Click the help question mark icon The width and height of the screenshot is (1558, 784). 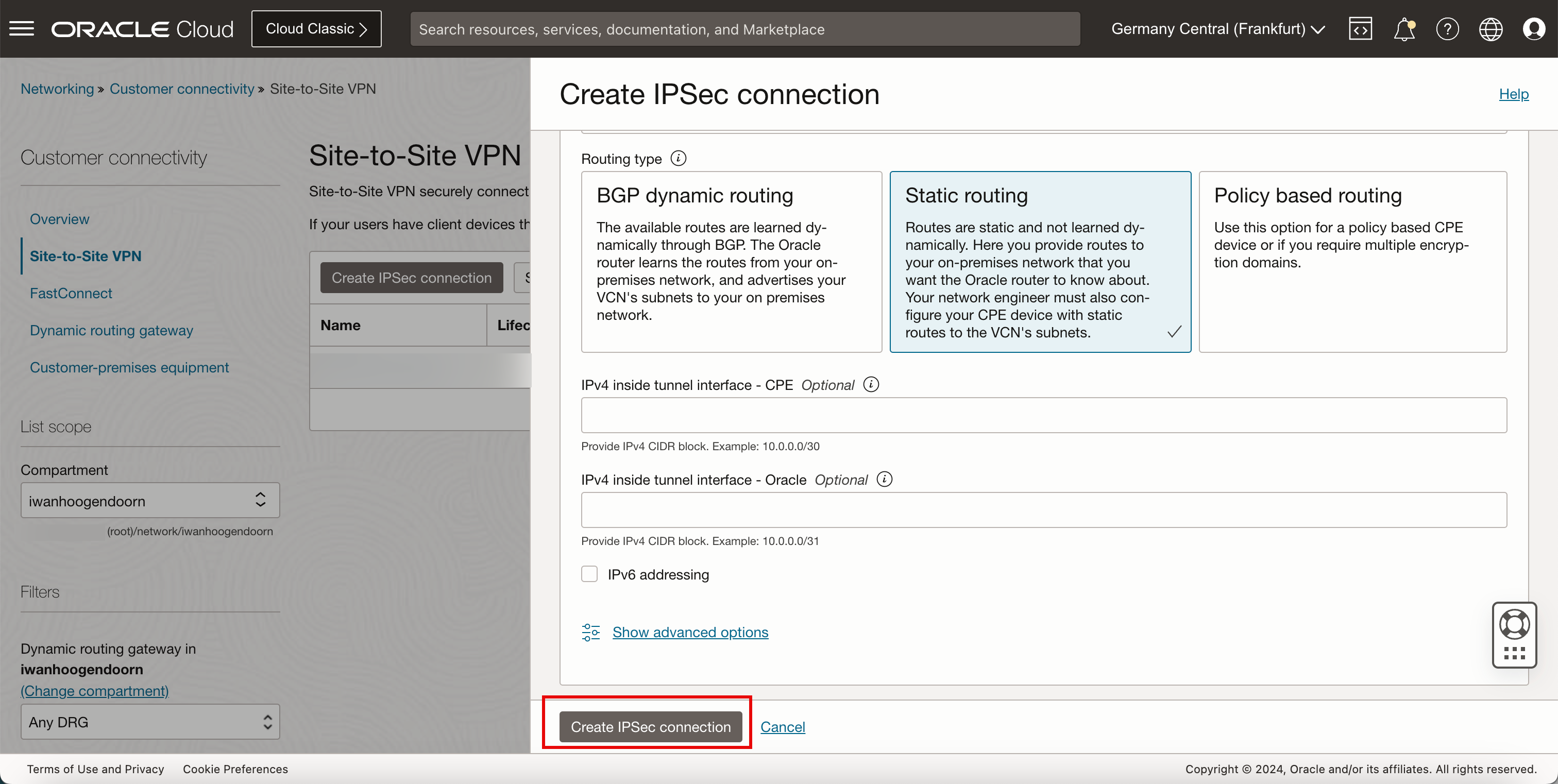pos(1448,29)
